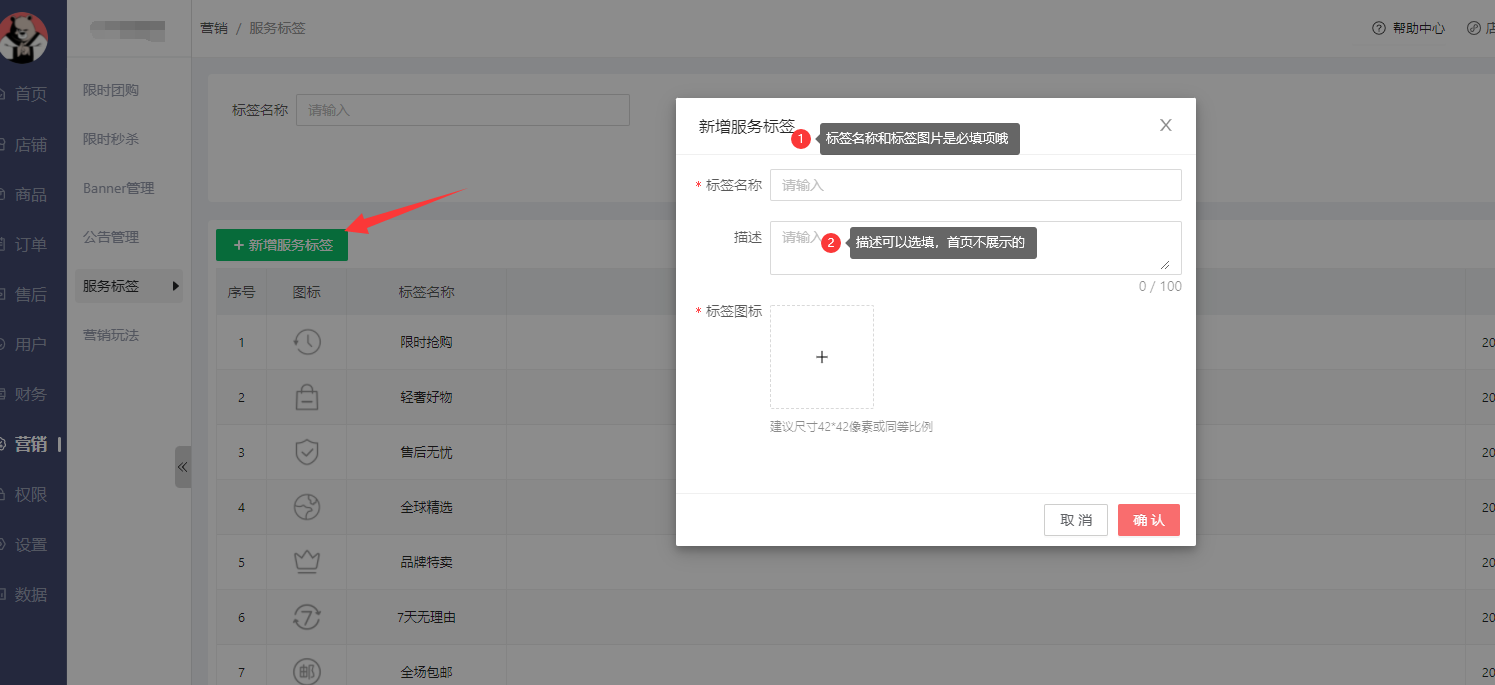Click the shopping bag icon for 轻奢好物
The width and height of the screenshot is (1495, 685).
coord(306,397)
